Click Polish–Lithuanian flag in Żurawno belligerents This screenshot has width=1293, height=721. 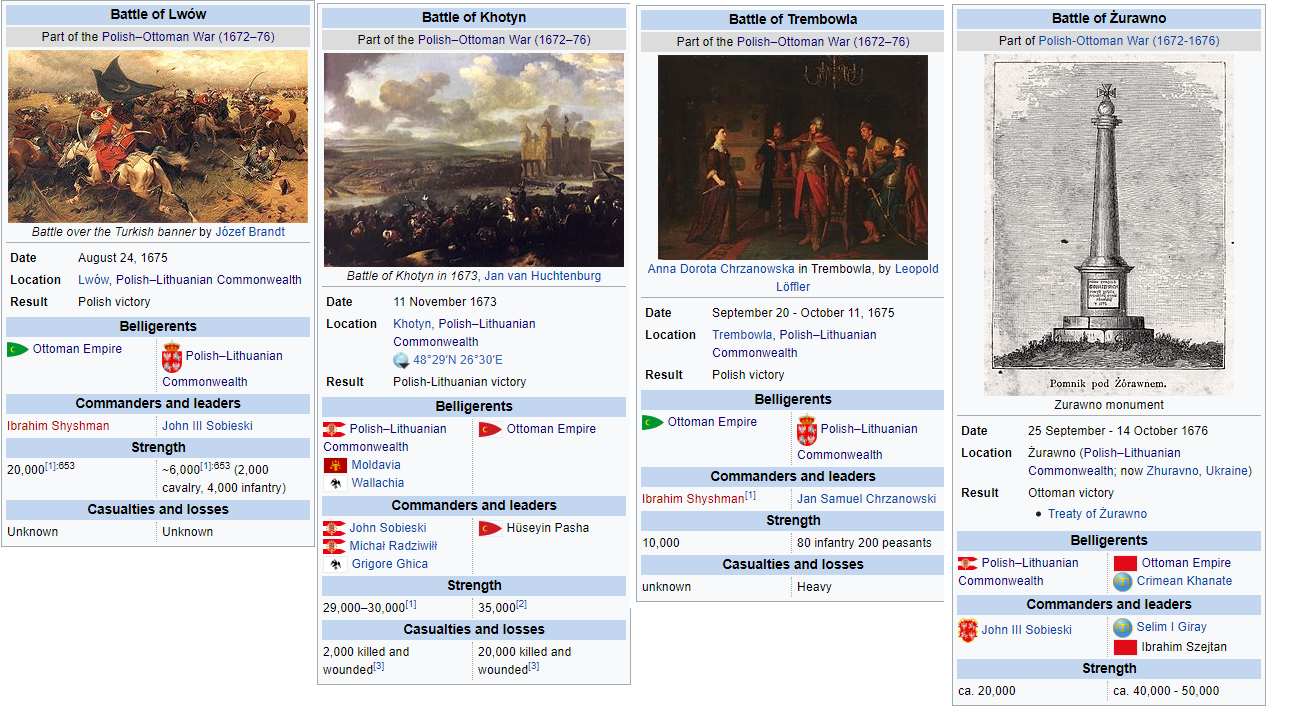click(968, 563)
